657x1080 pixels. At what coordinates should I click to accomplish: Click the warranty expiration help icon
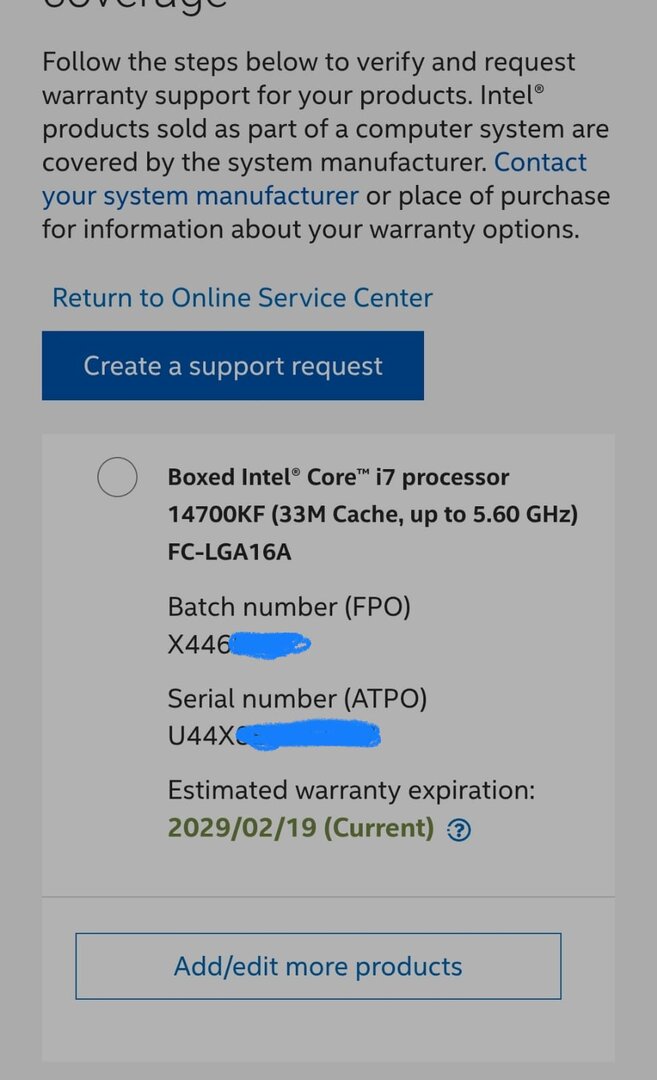459,830
